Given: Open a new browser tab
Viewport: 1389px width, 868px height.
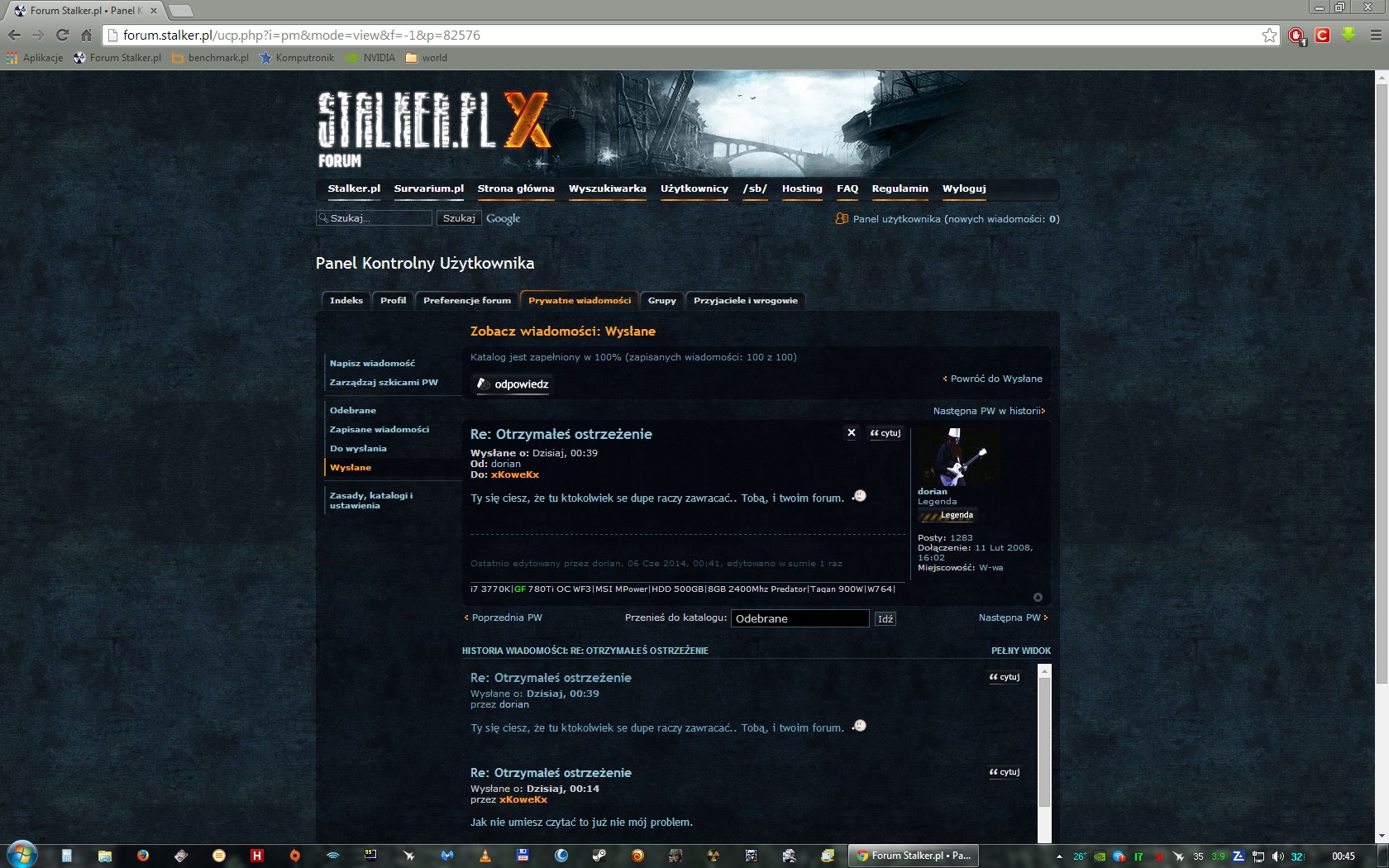Looking at the screenshot, I should (180, 11).
